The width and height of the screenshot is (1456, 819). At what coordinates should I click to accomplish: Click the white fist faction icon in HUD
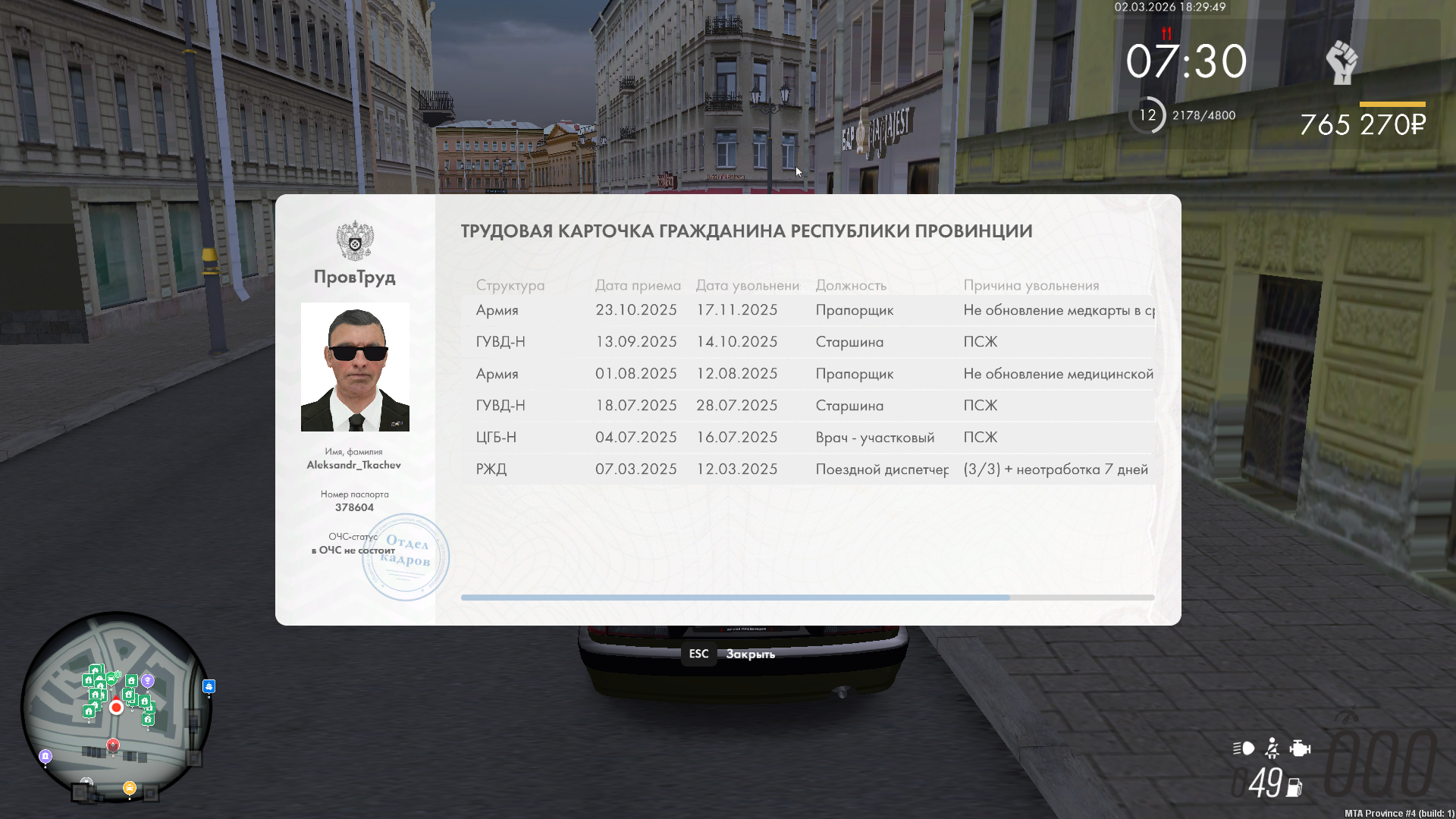click(x=1341, y=62)
